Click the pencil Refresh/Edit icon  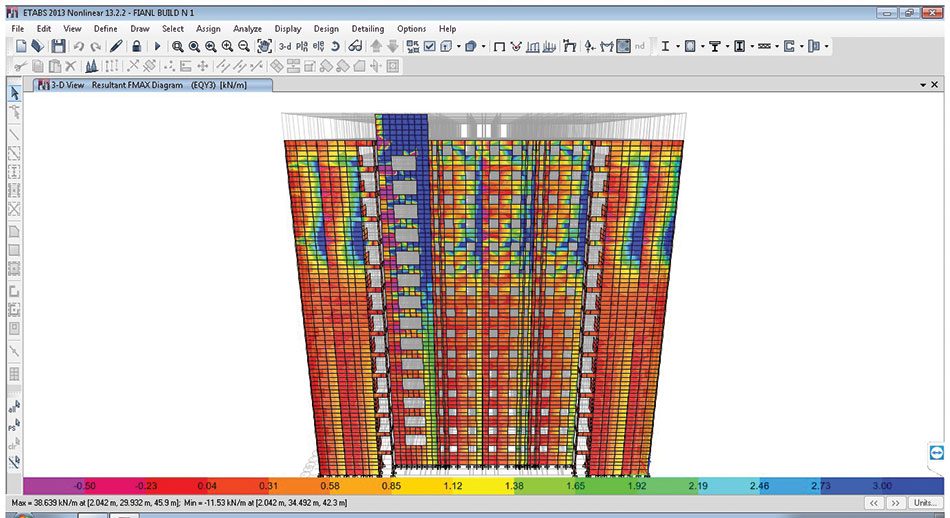point(116,46)
